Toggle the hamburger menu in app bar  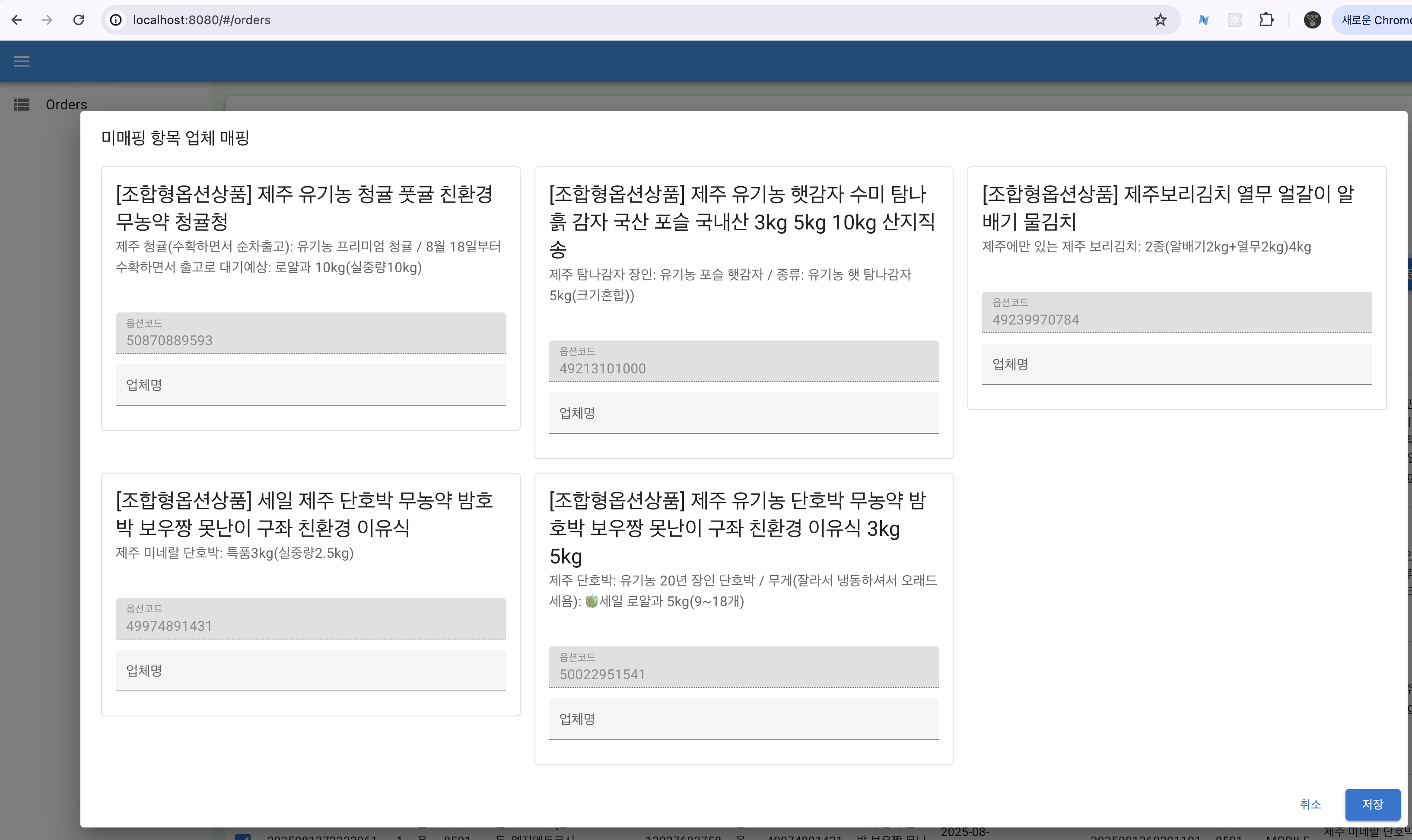pos(22,61)
